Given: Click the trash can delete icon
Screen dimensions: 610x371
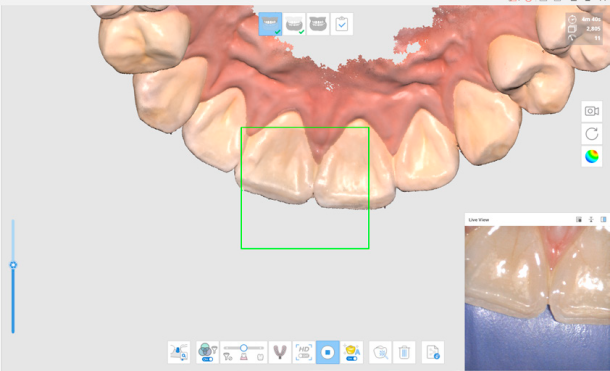Looking at the screenshot, I should pos(404,352).
